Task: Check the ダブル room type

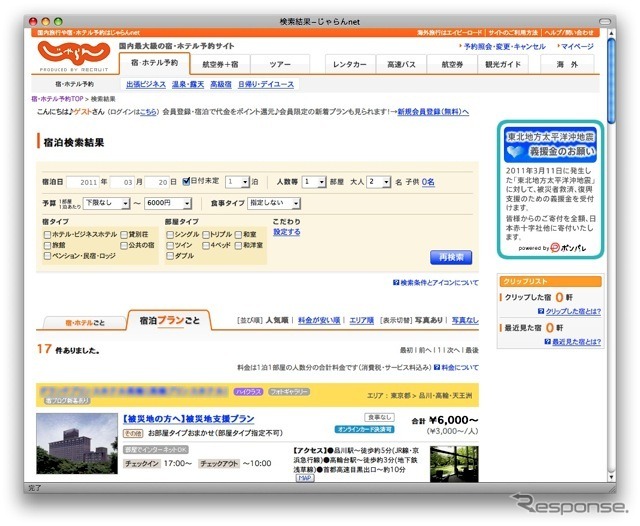Action: (x=170, y=256)
